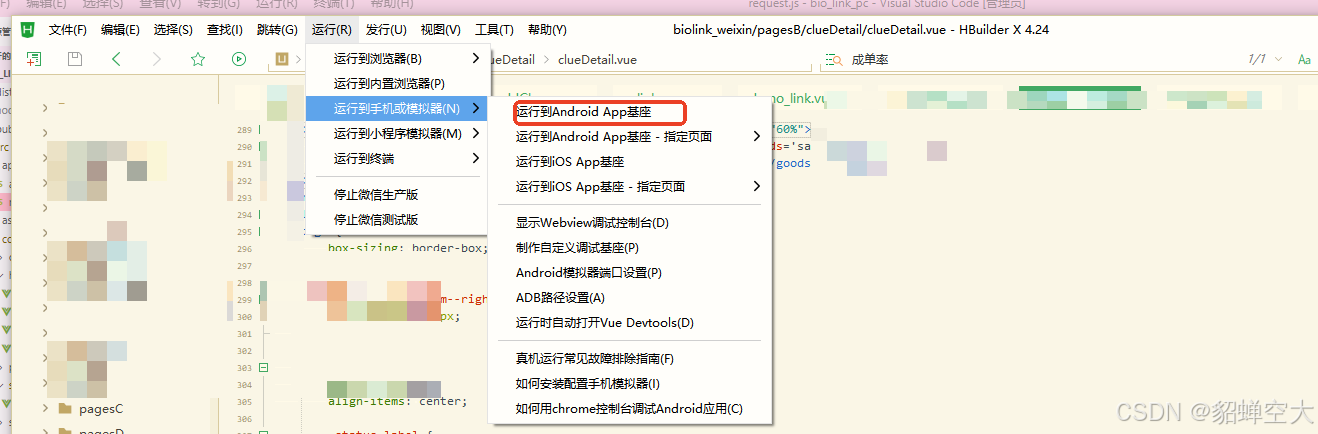The width and height of the screenshot is (1318, 434).
Task: Click the 运行(R) menu
Action: click(332, 30)
